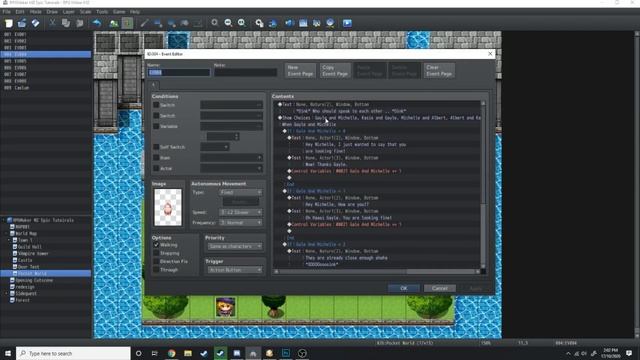Click the Contents horizontal scrollbar
The width and height of the screenshot is (640, 360).
tap(377, 271)
